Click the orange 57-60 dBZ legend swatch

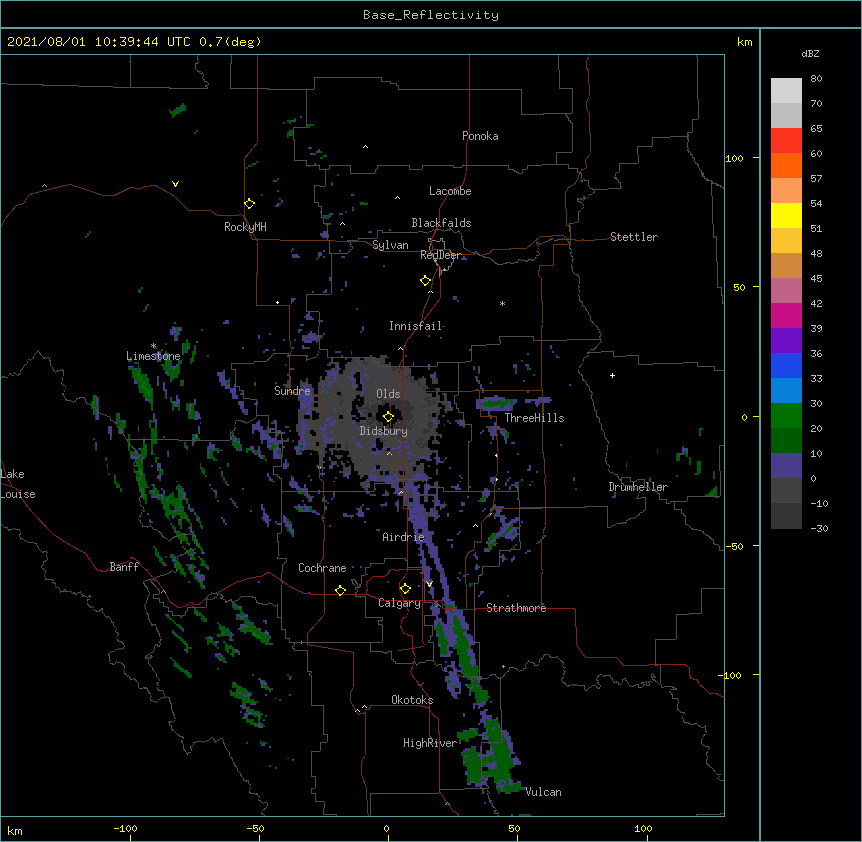786,165
